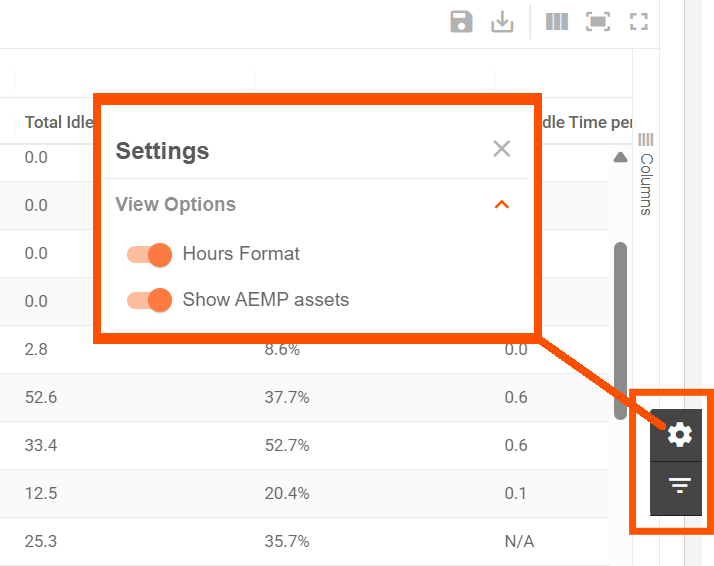Viewport: 714px width, 566px height.
Task: Open settings with the gear icon
Action: coord(679,434)
